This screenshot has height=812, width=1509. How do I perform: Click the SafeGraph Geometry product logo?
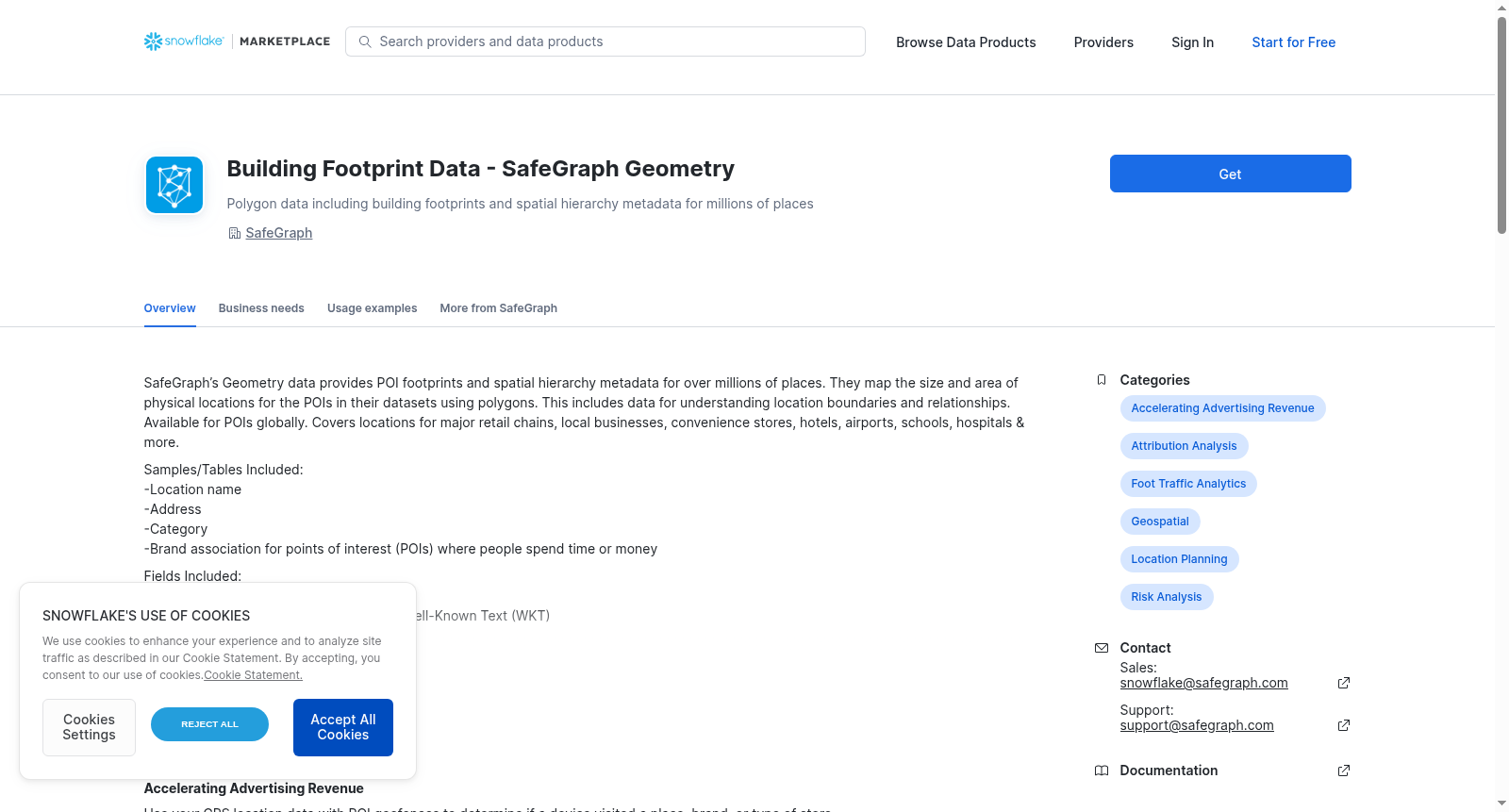tap(174, 185)
